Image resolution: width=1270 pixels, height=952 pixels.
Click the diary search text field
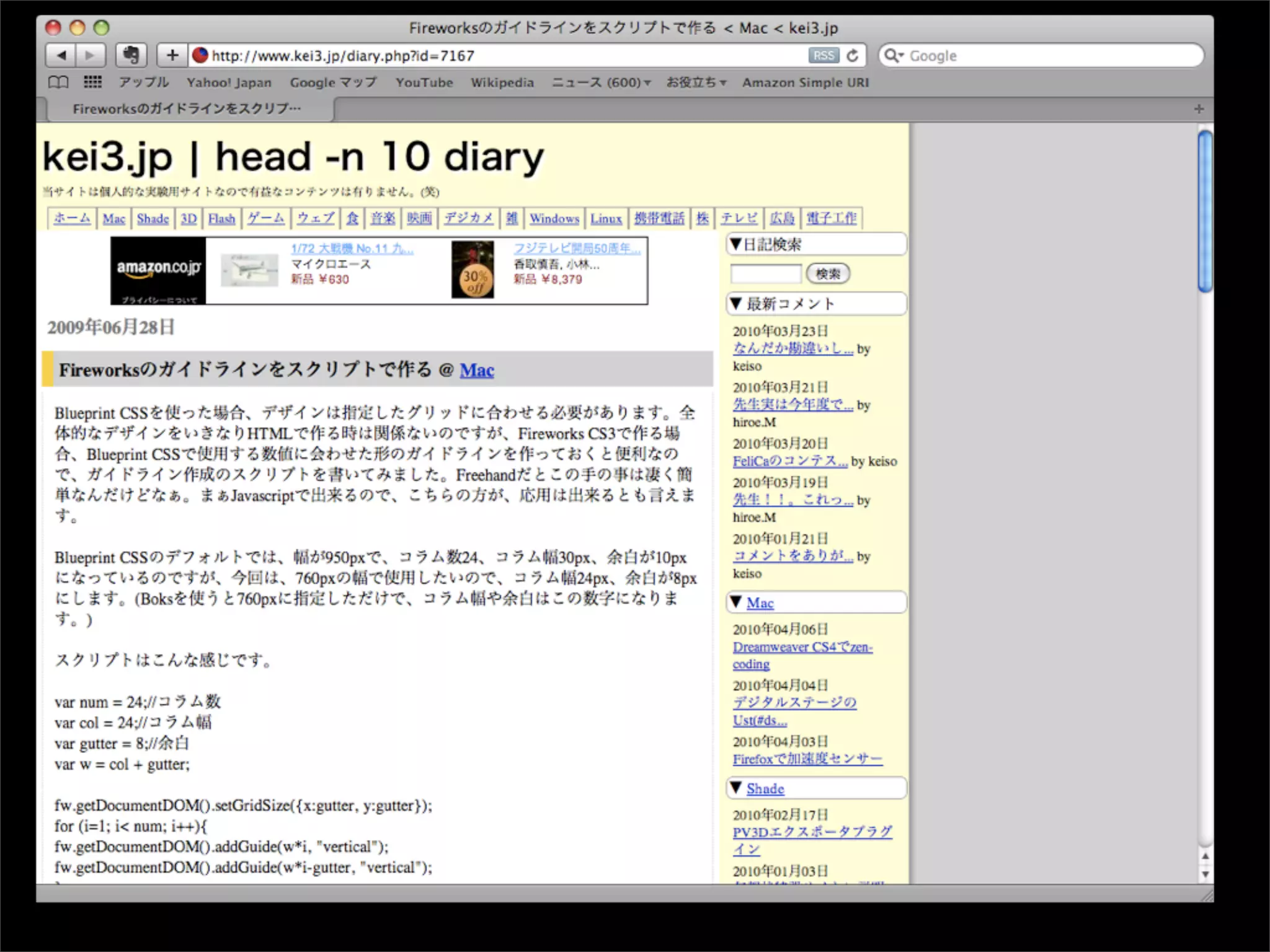tap(766, 273)
